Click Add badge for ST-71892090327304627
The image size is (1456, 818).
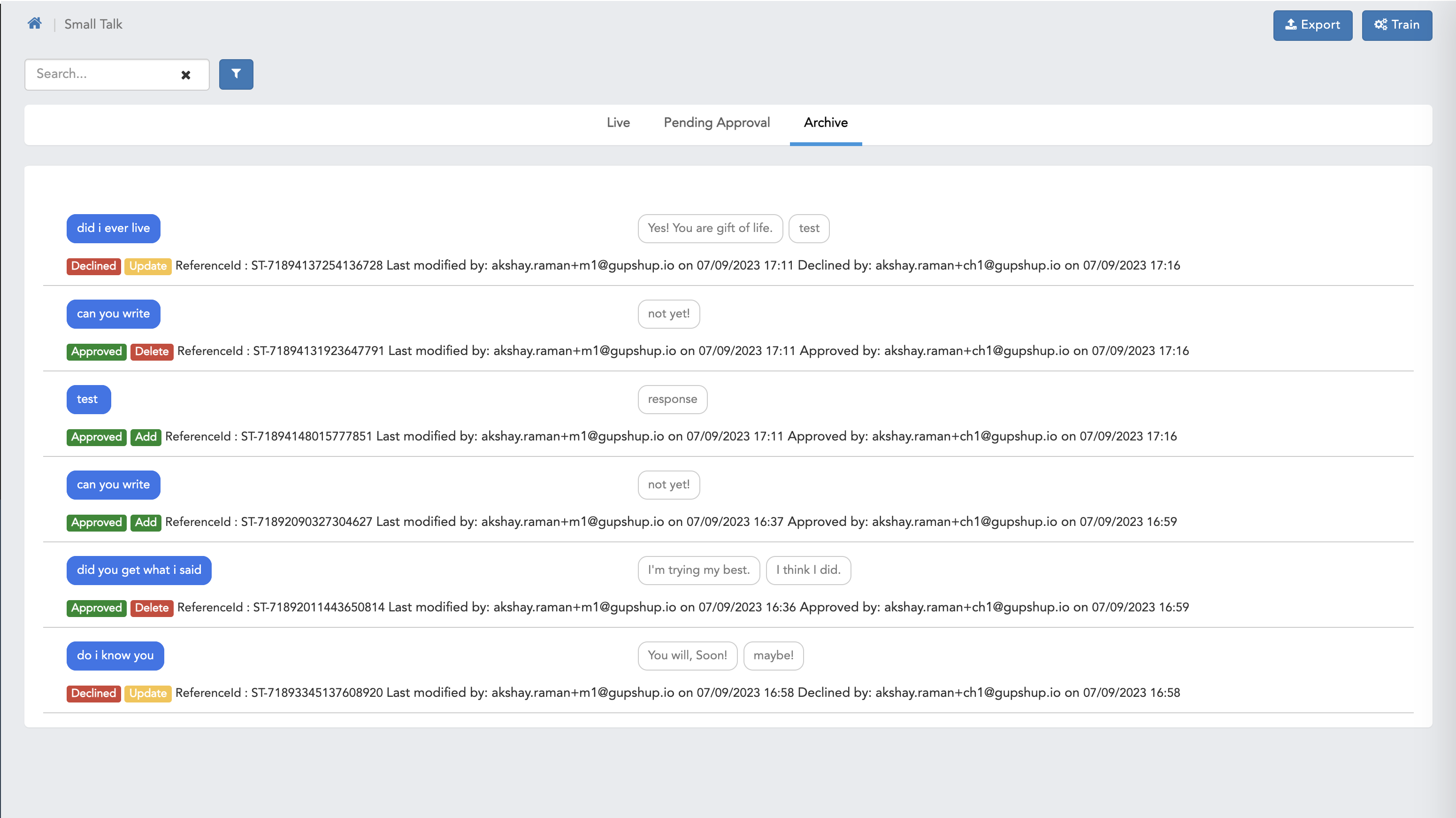[146, 522]
